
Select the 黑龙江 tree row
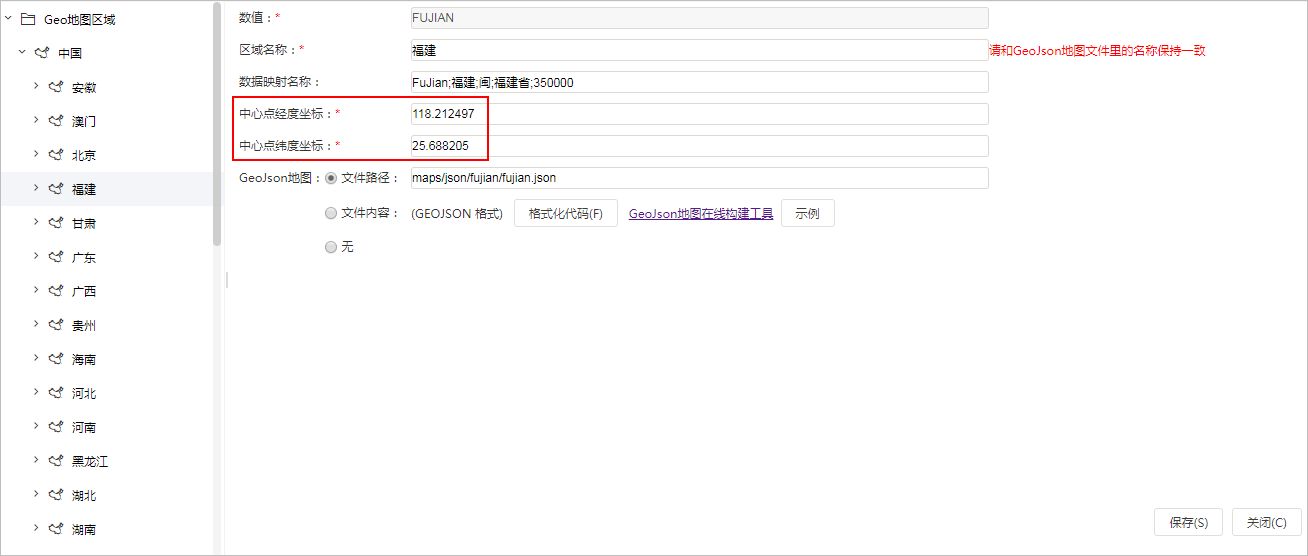(x=106, y=461)
